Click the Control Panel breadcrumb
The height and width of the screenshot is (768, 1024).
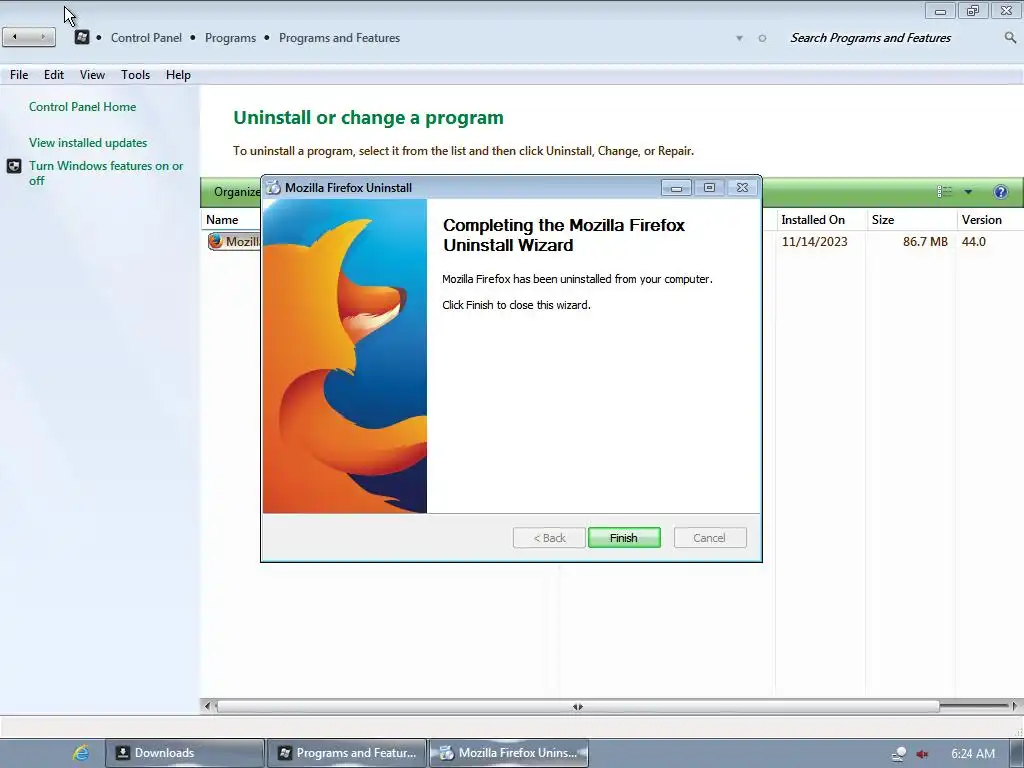(x=146, y=38)
